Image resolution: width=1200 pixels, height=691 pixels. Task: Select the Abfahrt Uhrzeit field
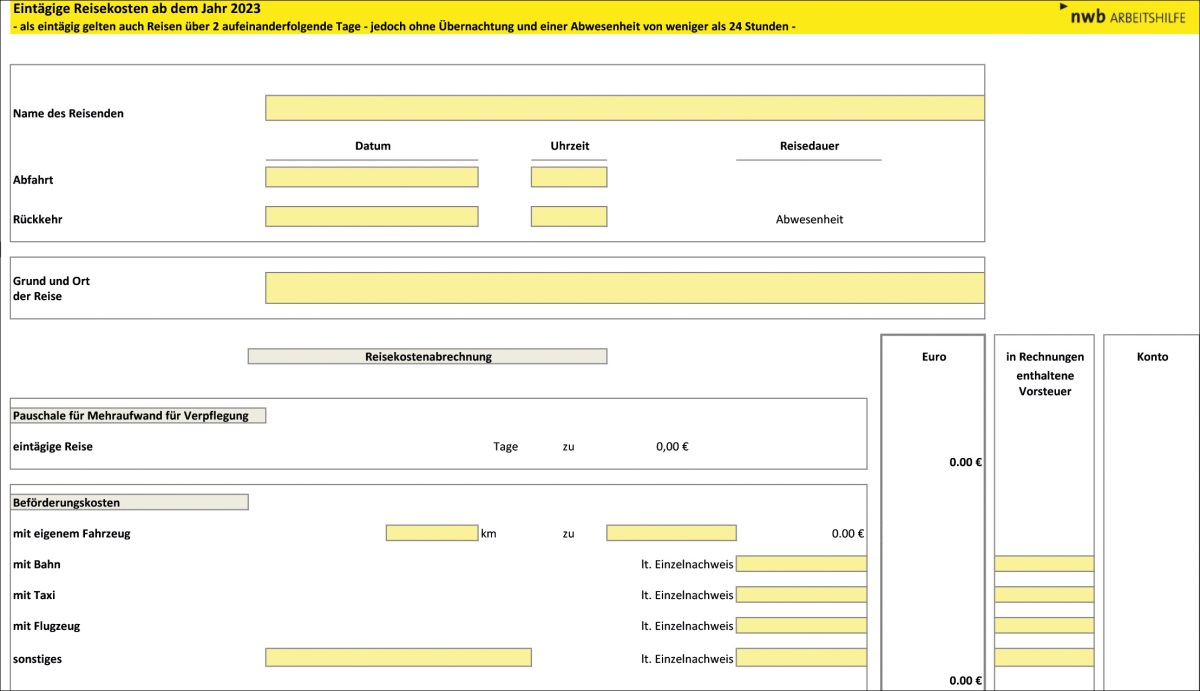coord(568,177)
